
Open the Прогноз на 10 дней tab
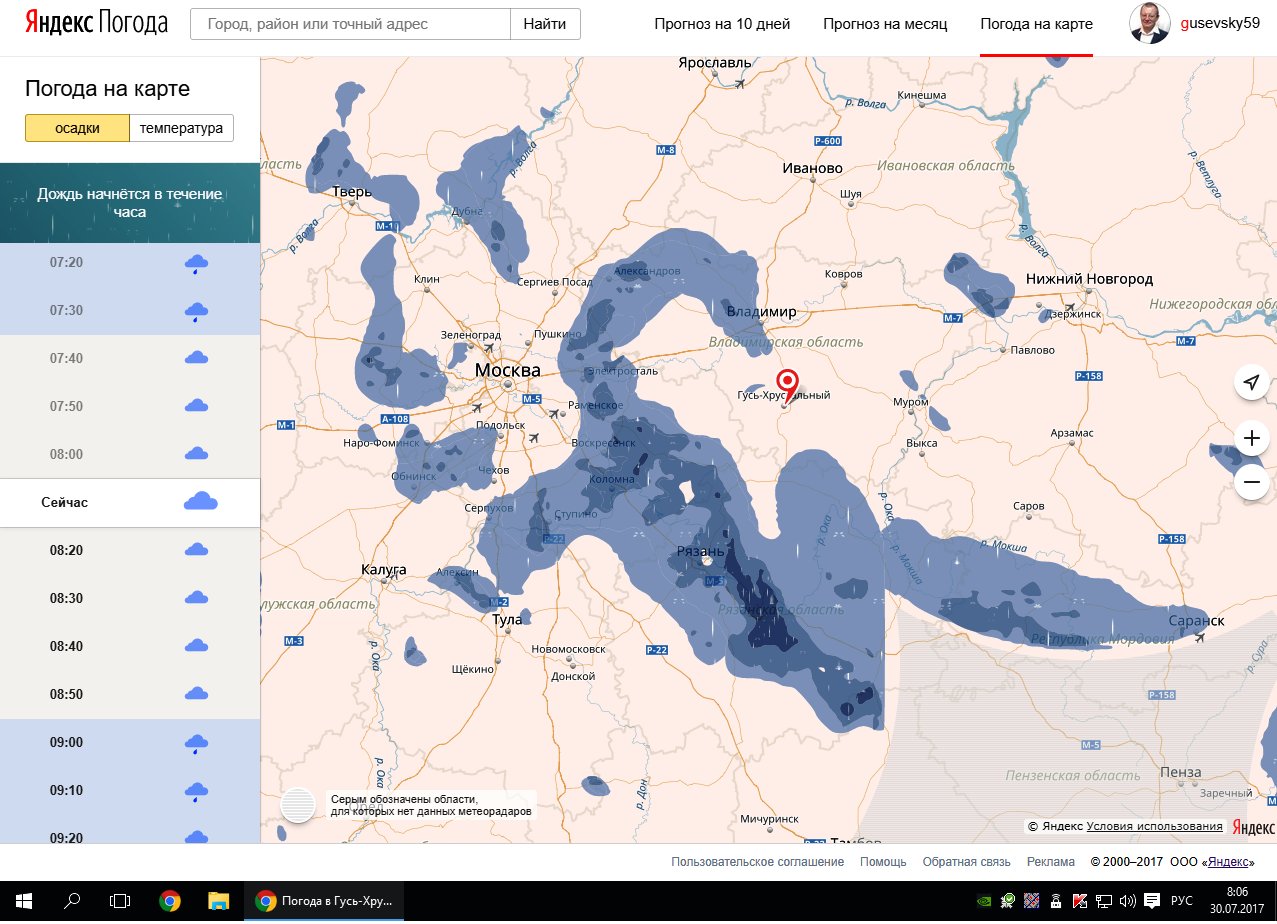pyautogui.click(x=722, y=24)
